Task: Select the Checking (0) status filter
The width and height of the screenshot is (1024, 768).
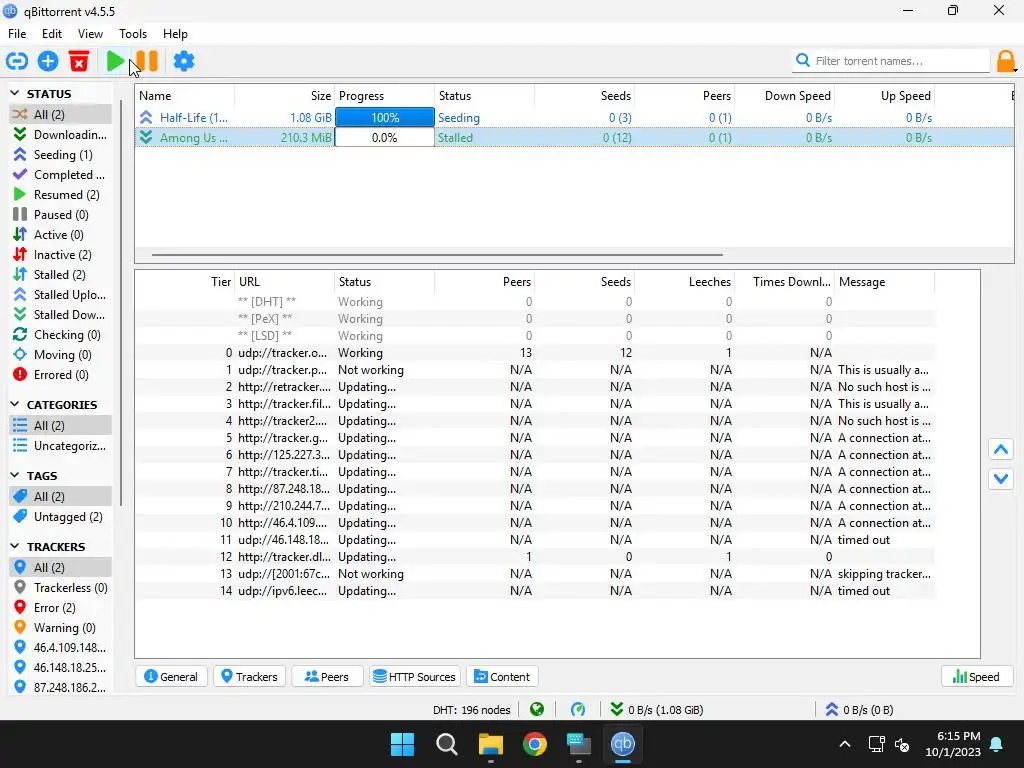Action: [x=61, y=335]
